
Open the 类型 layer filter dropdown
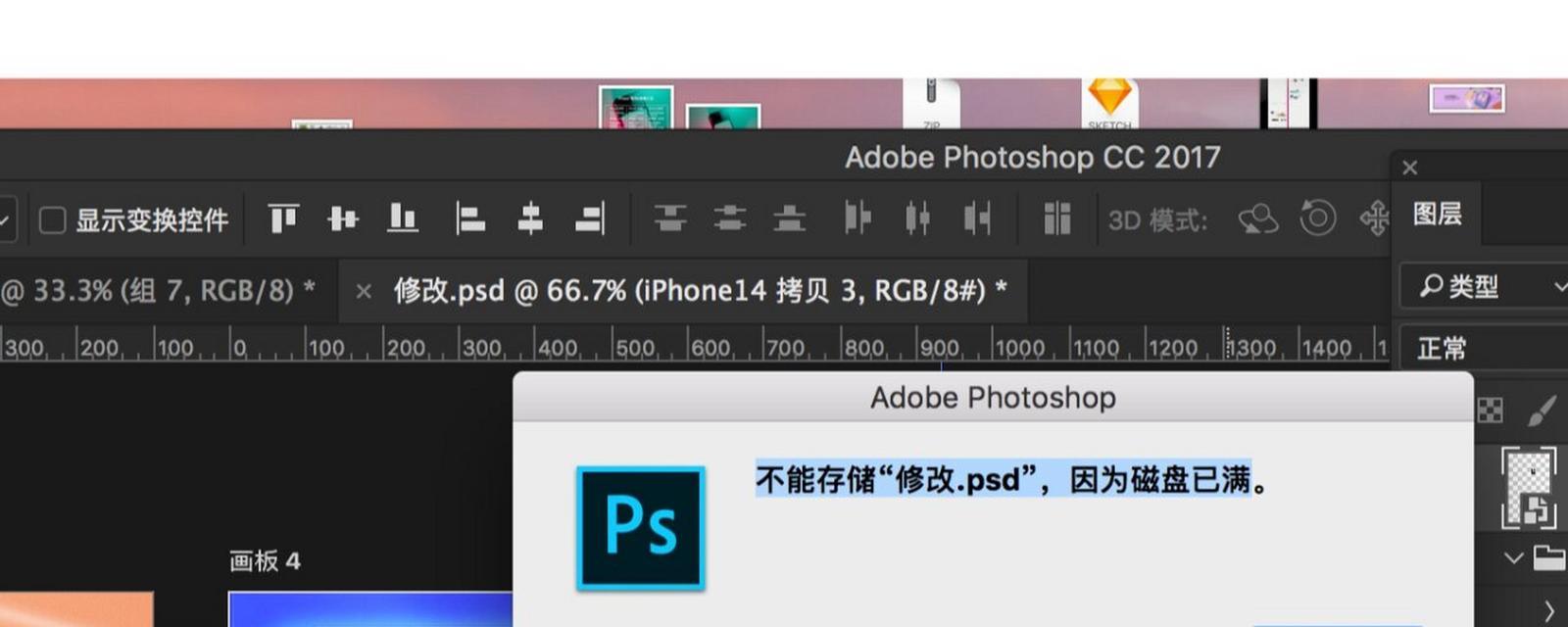coord(1484,286)
